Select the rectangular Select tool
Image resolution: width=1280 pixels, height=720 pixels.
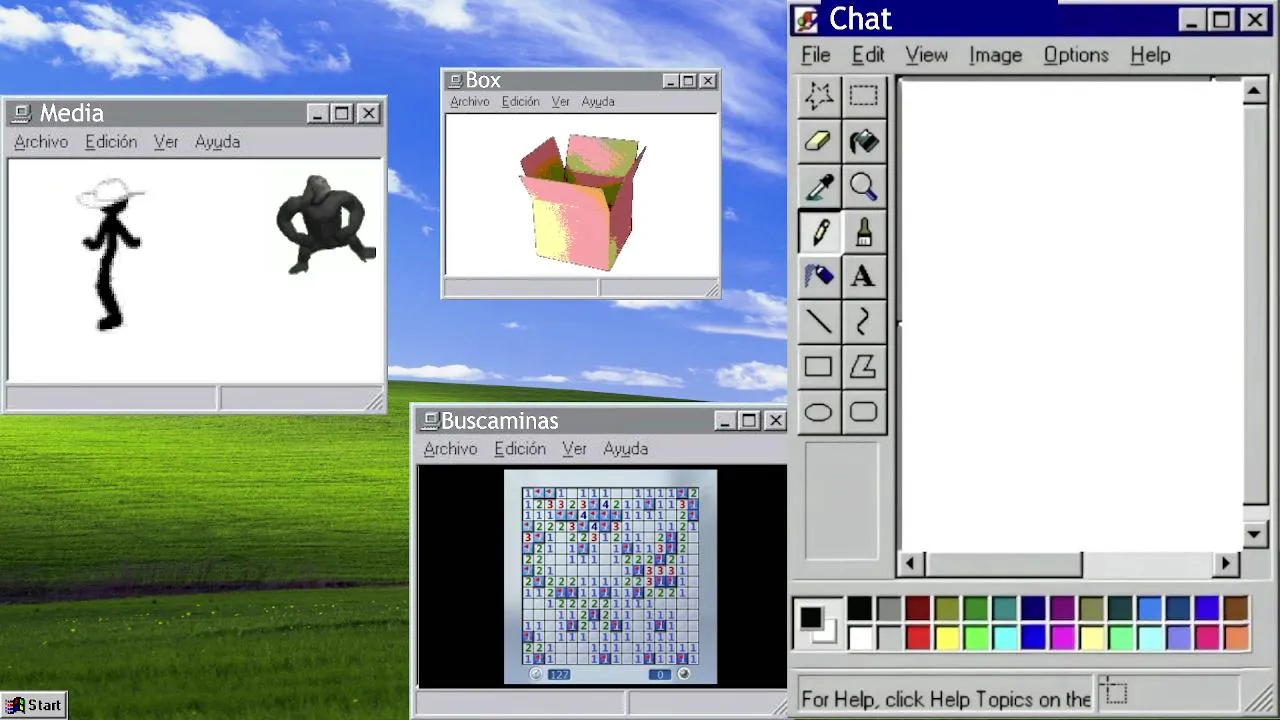pyautogui.click(x=863, y=96)
